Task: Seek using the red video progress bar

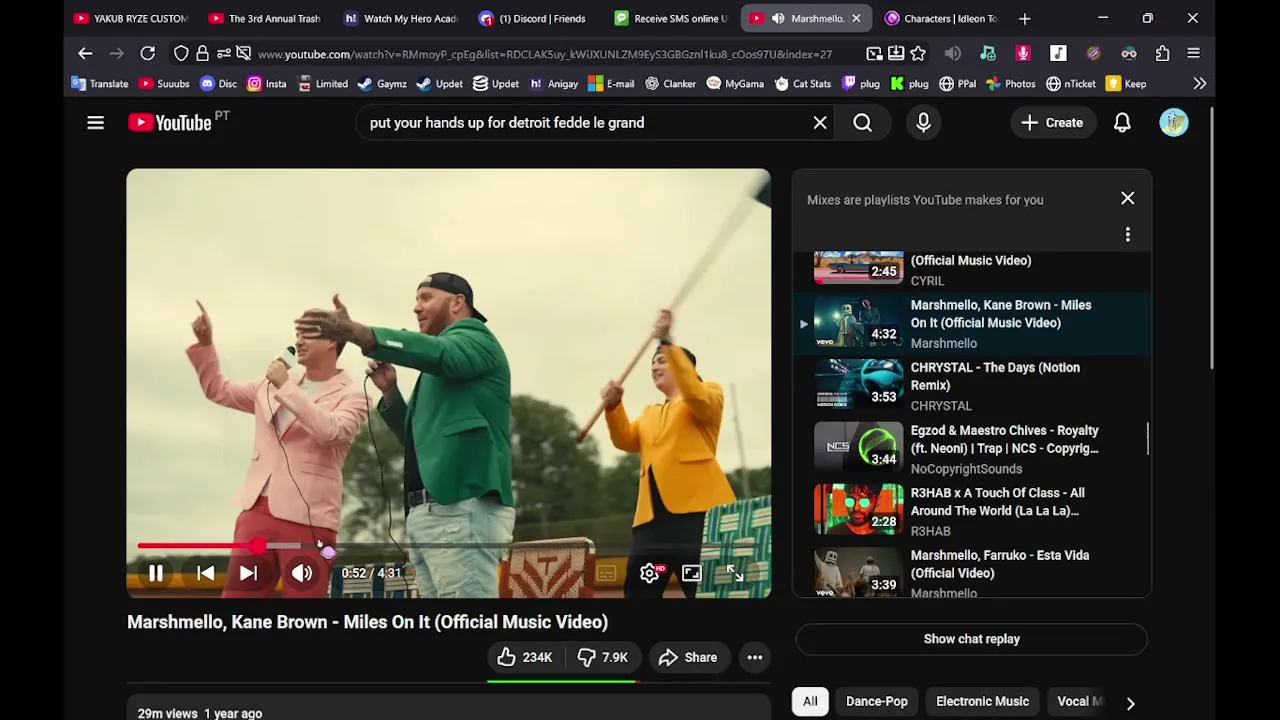Action: pyautogui.click(x=448, y=546)
